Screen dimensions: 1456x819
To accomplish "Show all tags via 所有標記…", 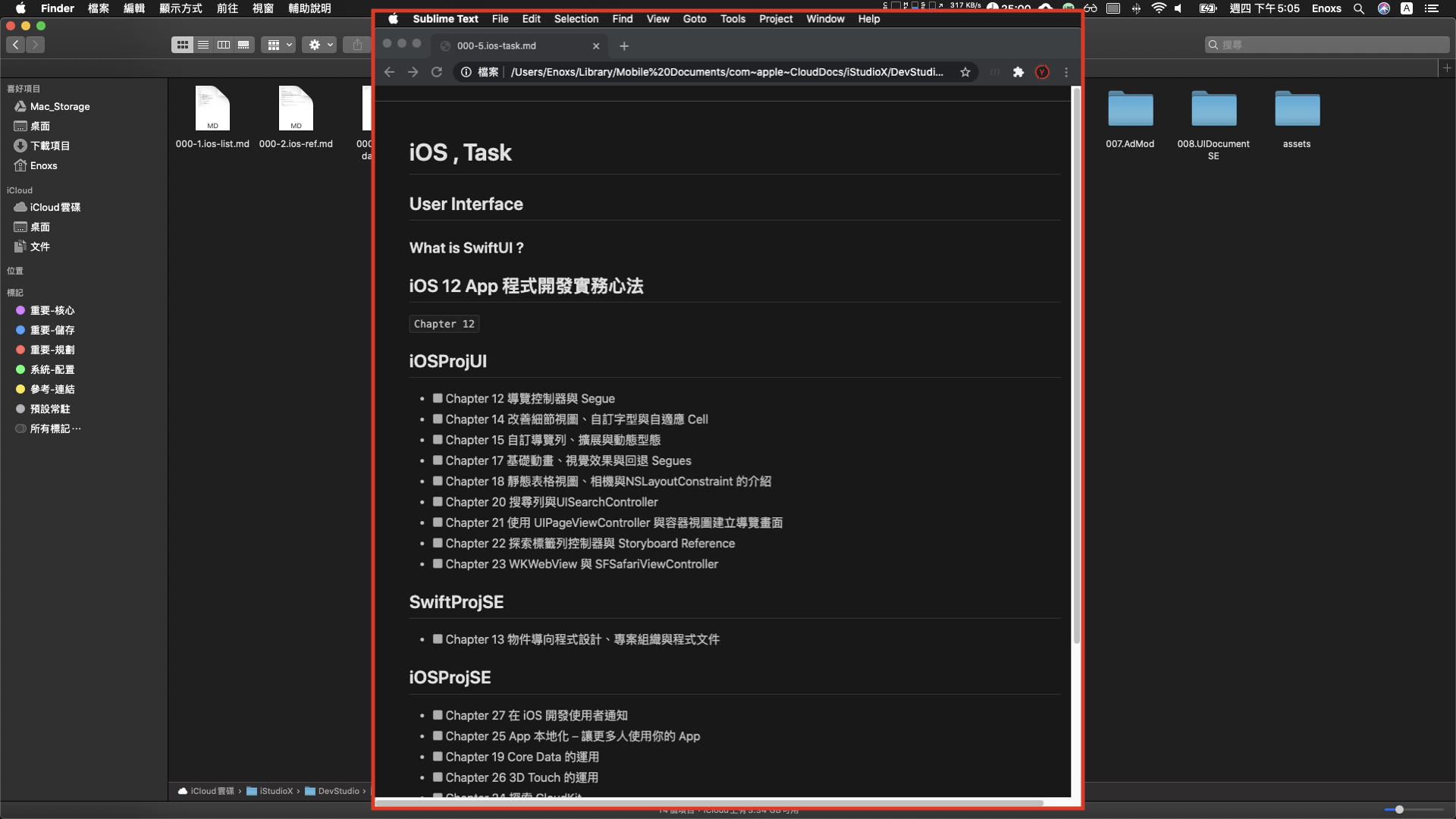I will [x=55, y=428].
